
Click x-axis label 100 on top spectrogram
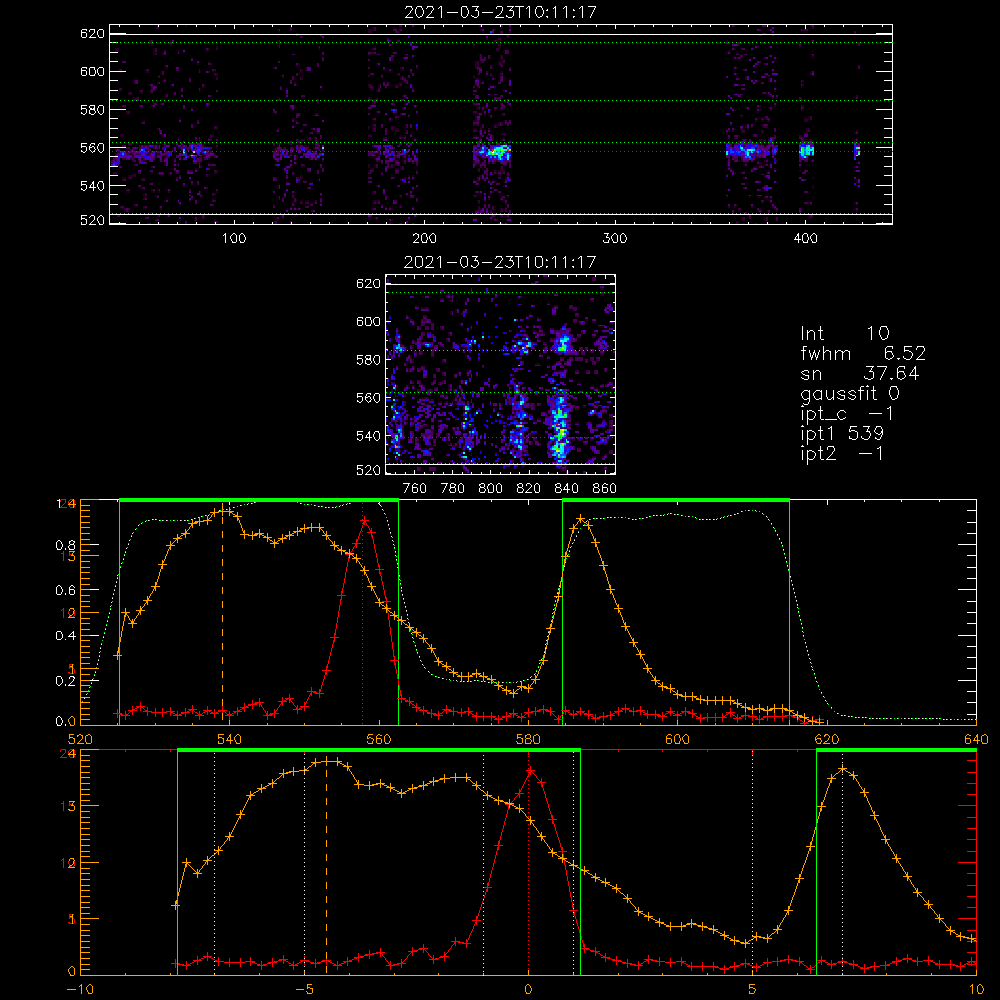tap(234, 239)
